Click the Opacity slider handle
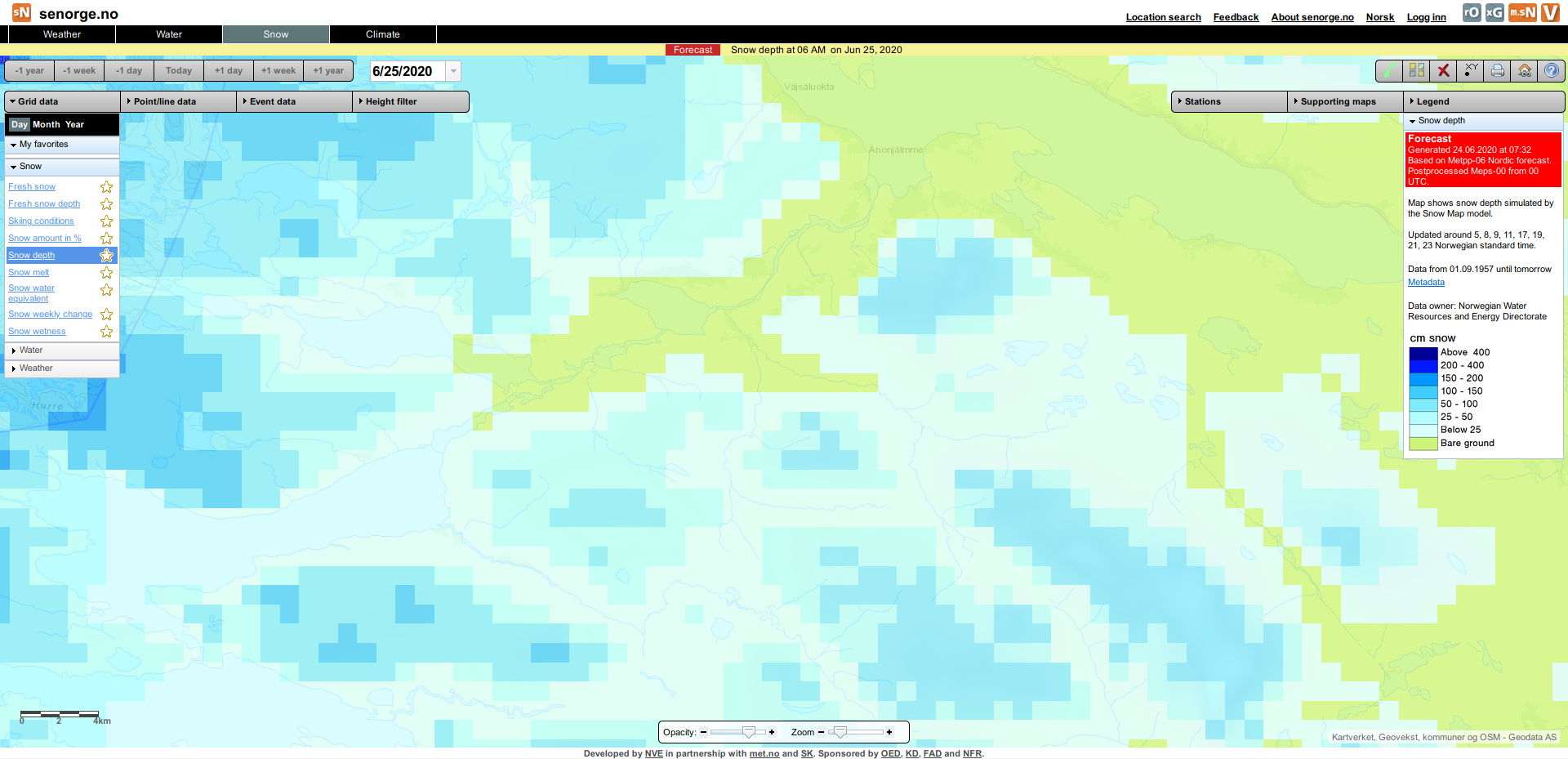 point(748,732)
